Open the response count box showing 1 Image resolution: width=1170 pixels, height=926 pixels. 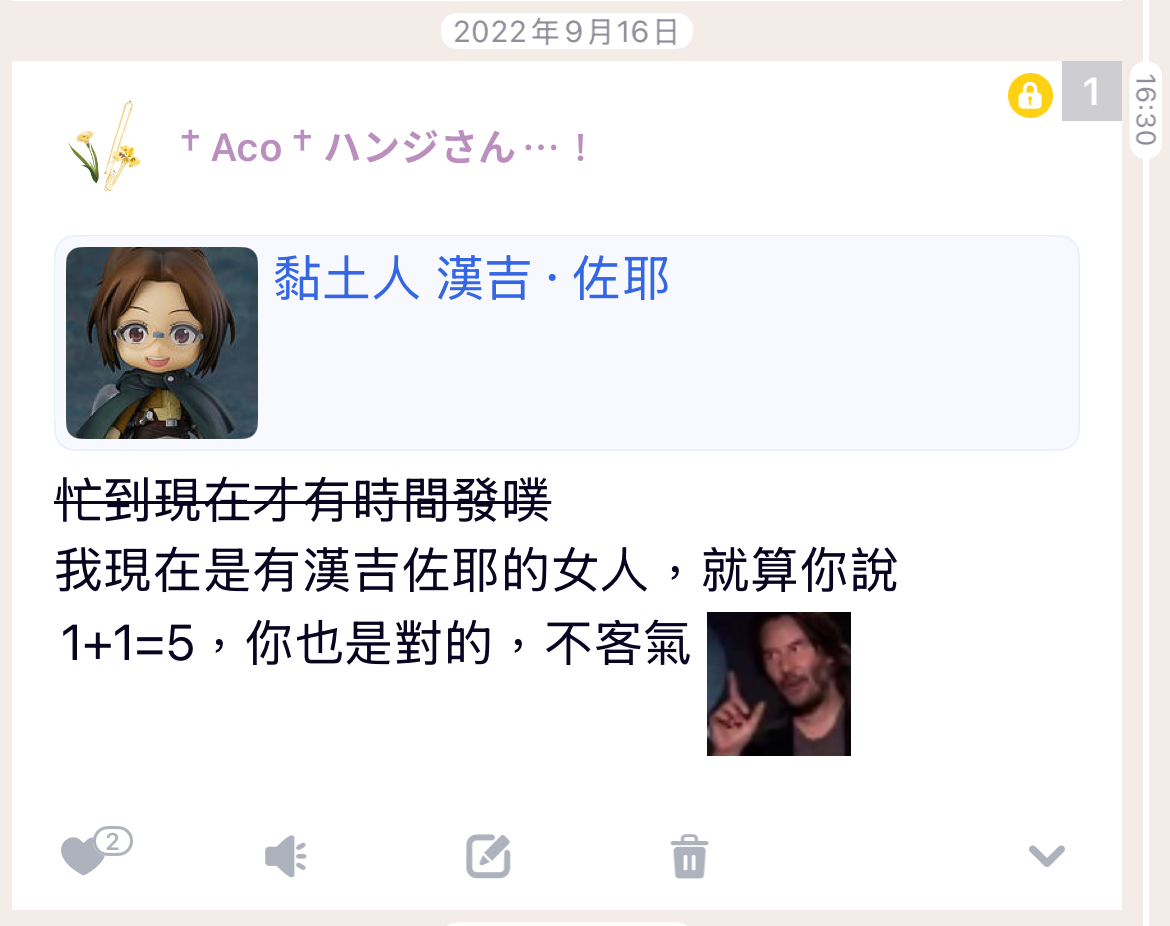pos(1092,91)
